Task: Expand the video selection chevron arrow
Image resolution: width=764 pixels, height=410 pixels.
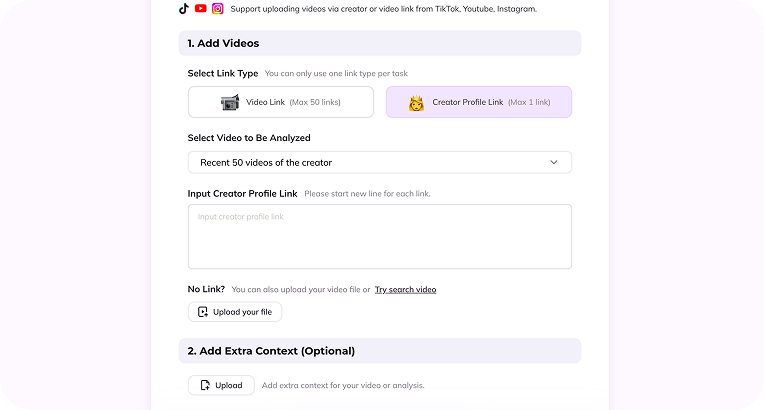Action: 554,162
